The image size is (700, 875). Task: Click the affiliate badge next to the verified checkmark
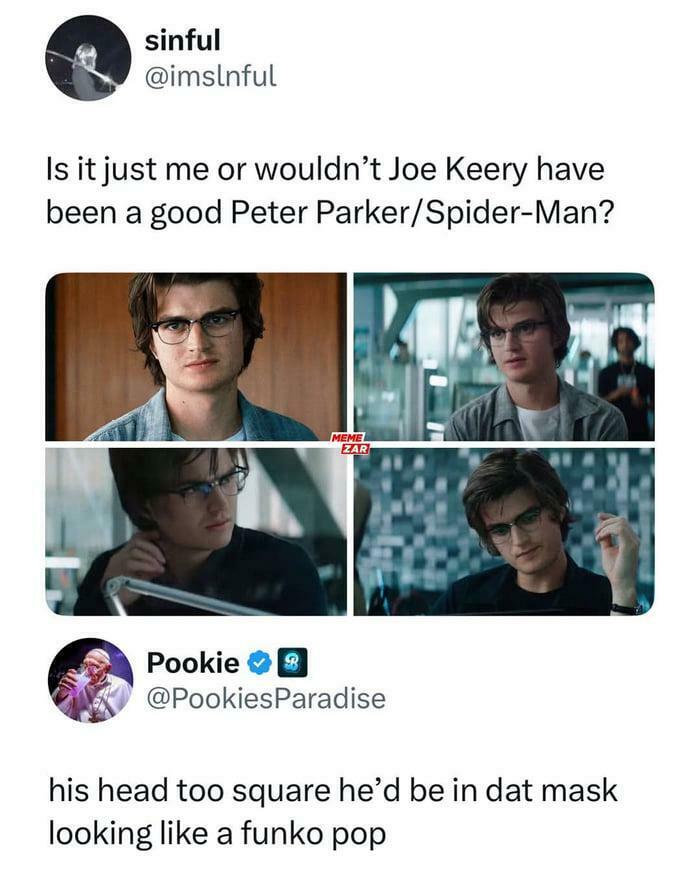[x=284, y=662]
